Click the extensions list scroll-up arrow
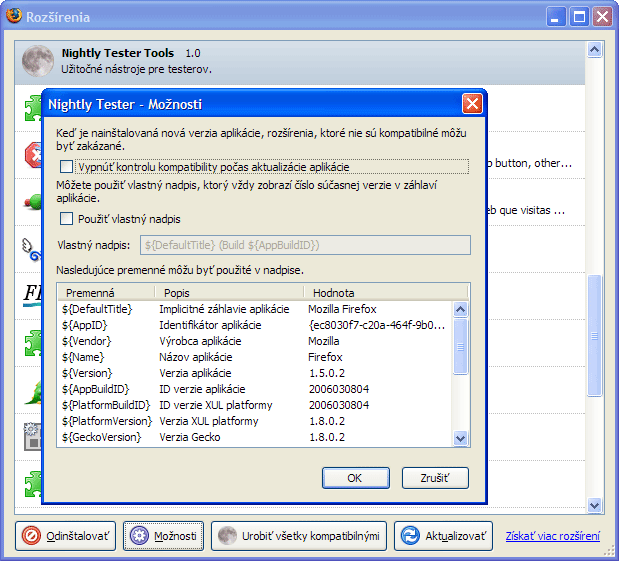This screenshot has width=619, height=561. (x=595, y=50)
